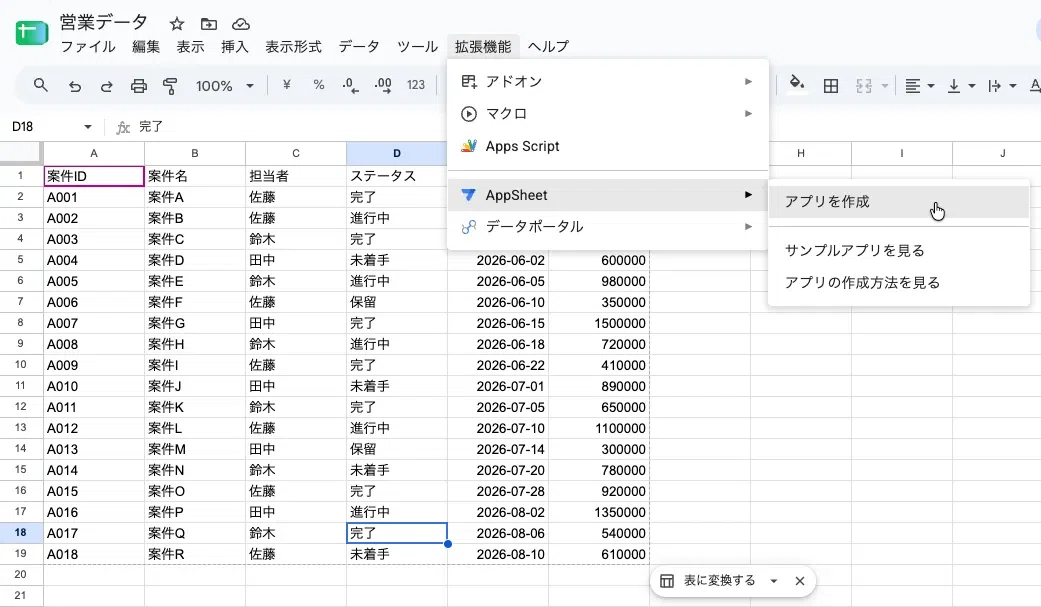Open the 編集 menu
The width and height of the screenshot is (1041, 607).
point(145,46)
